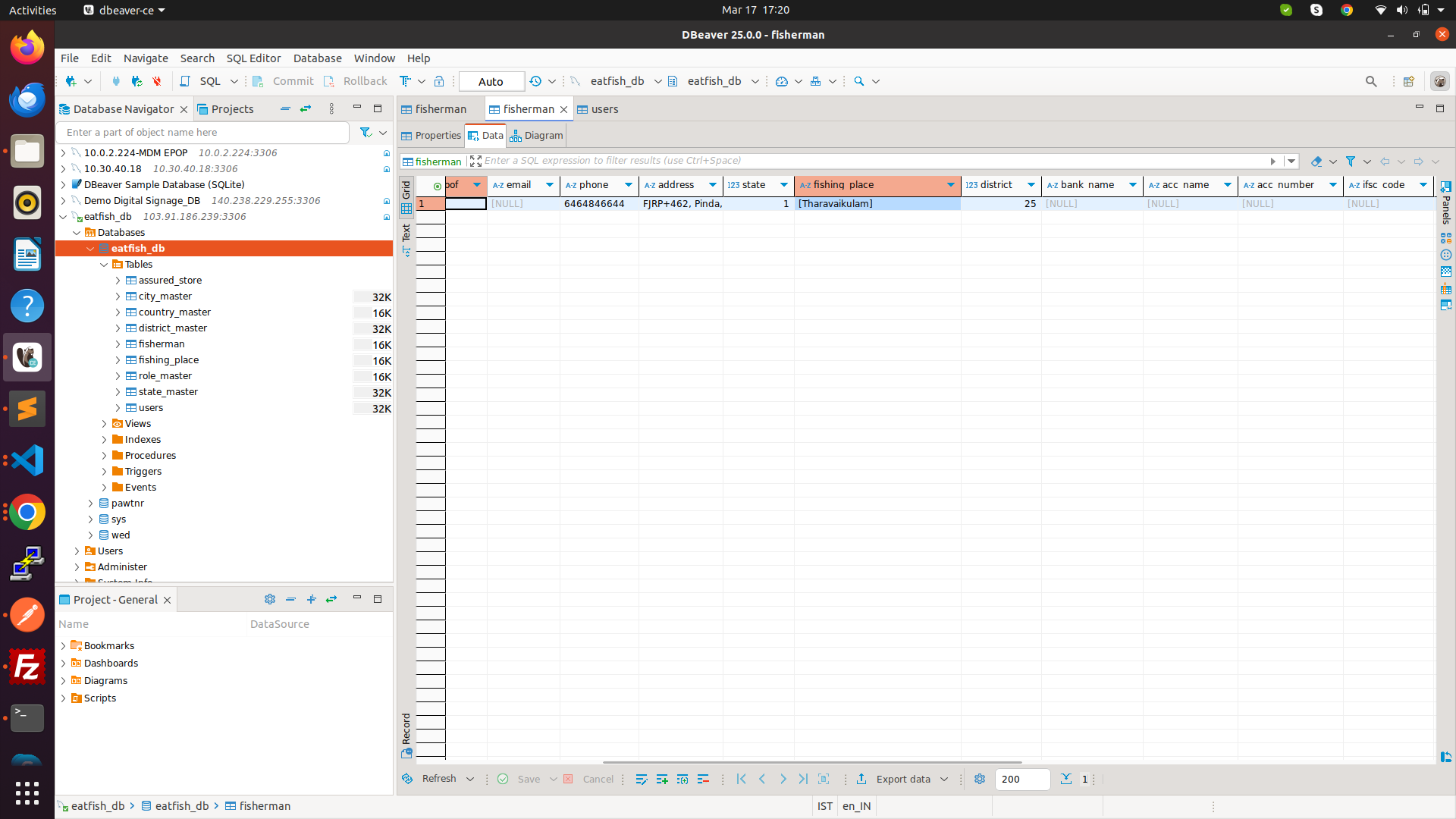Viewport: 1456px width, 819px height.
Task: Toggle the Panels side view
Action: 1446,203
